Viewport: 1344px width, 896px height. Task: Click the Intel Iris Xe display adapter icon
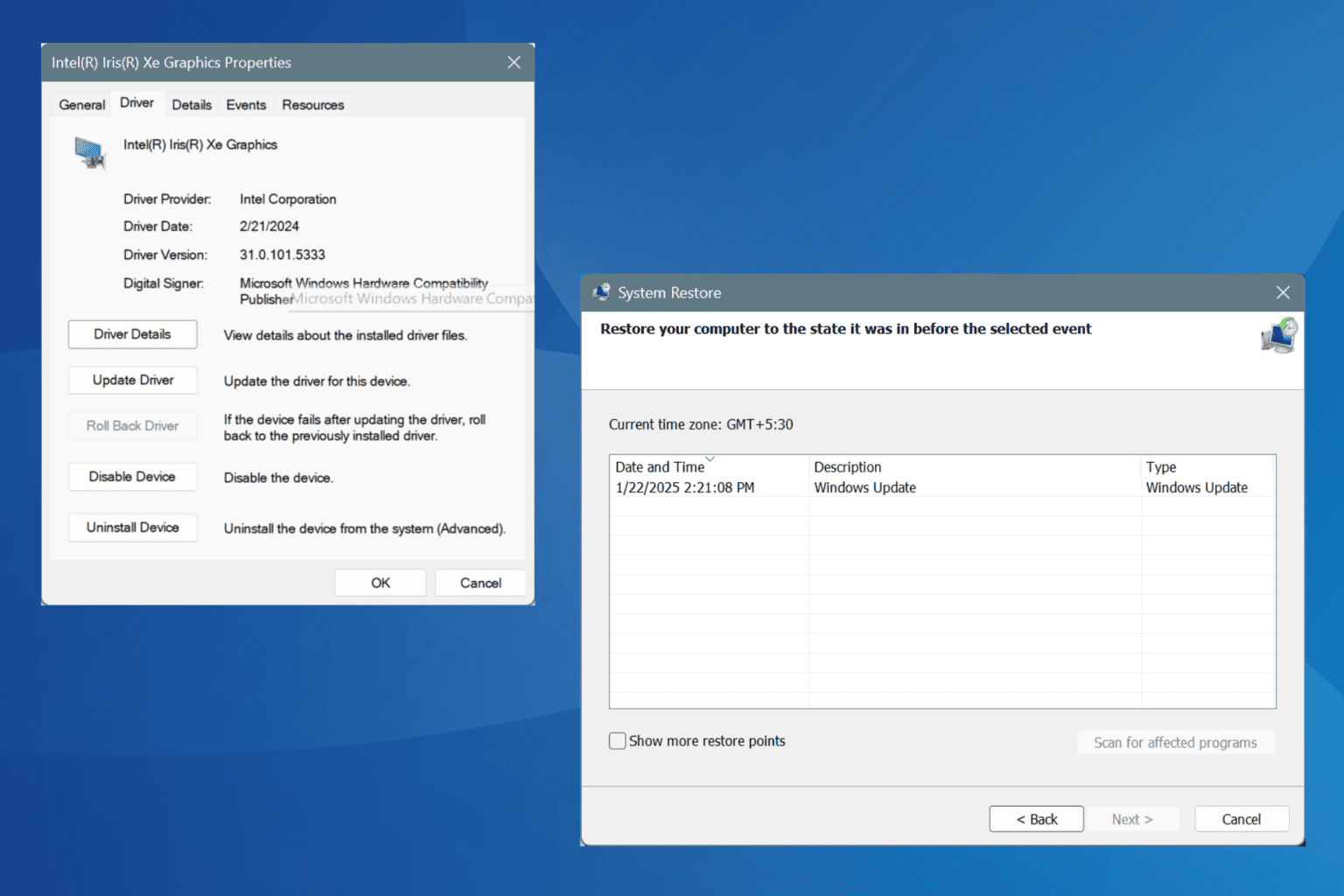(x=90, y=153)
